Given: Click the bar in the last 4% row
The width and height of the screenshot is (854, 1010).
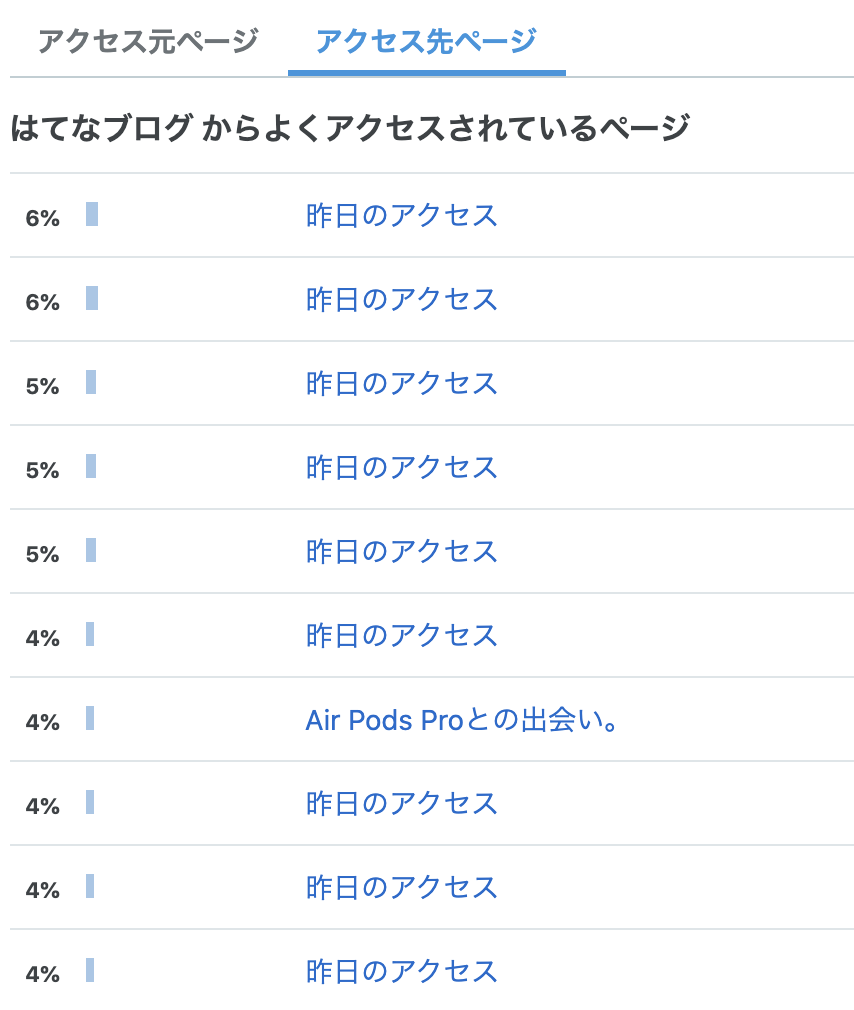Looking at the screenshot, I should [90, 971].
